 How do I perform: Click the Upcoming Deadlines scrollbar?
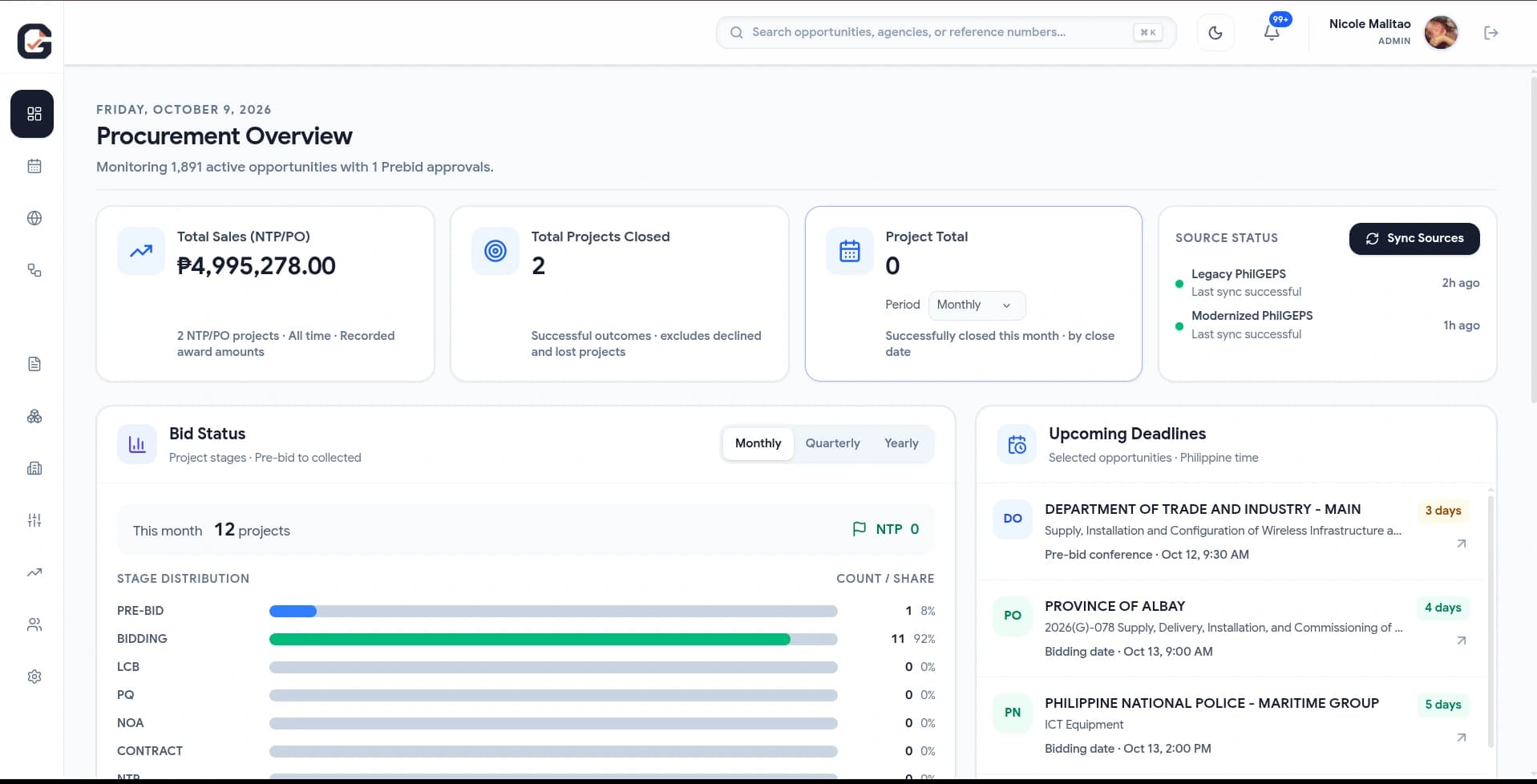pos(1490,621)
